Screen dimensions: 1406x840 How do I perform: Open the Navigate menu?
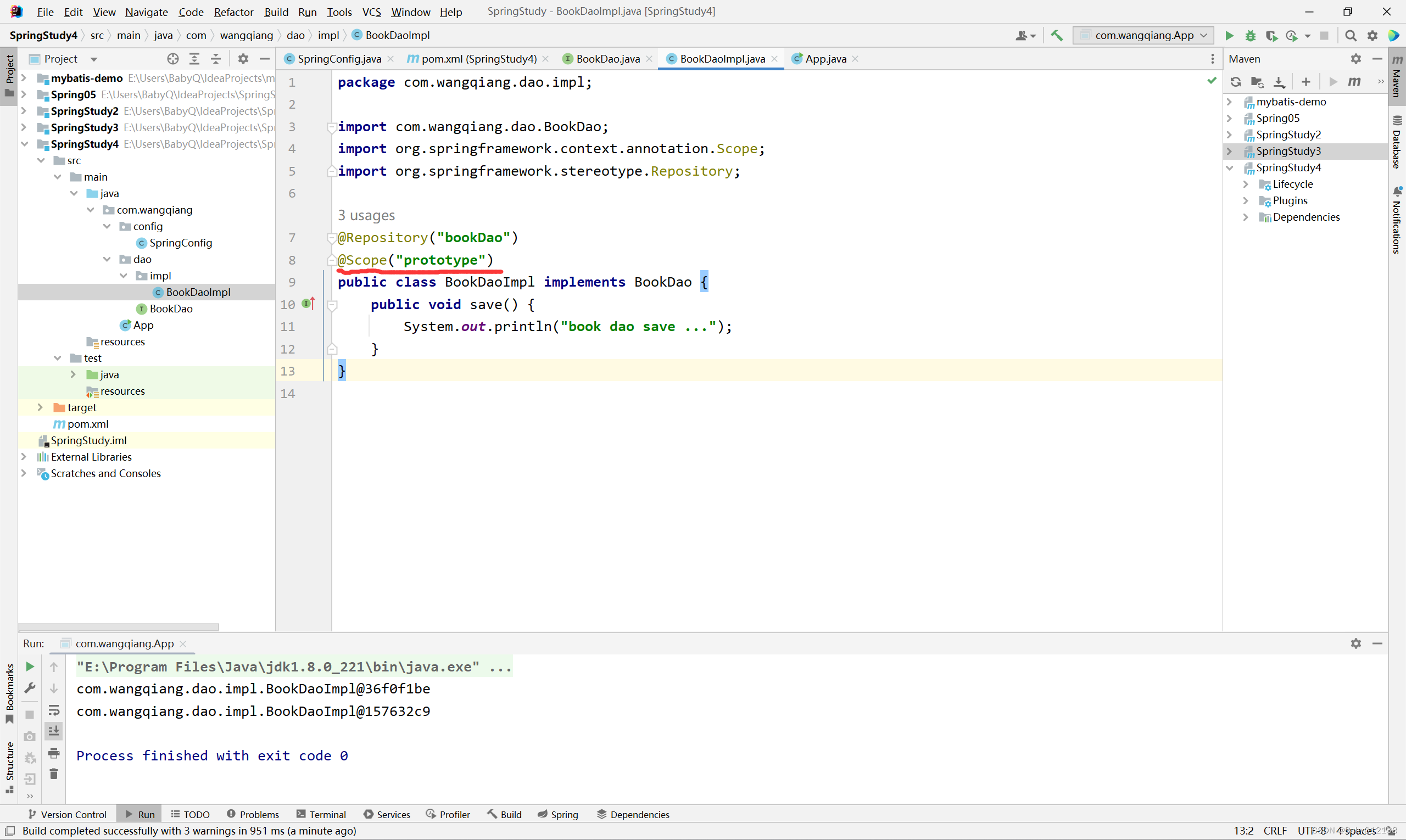(146, 12)
